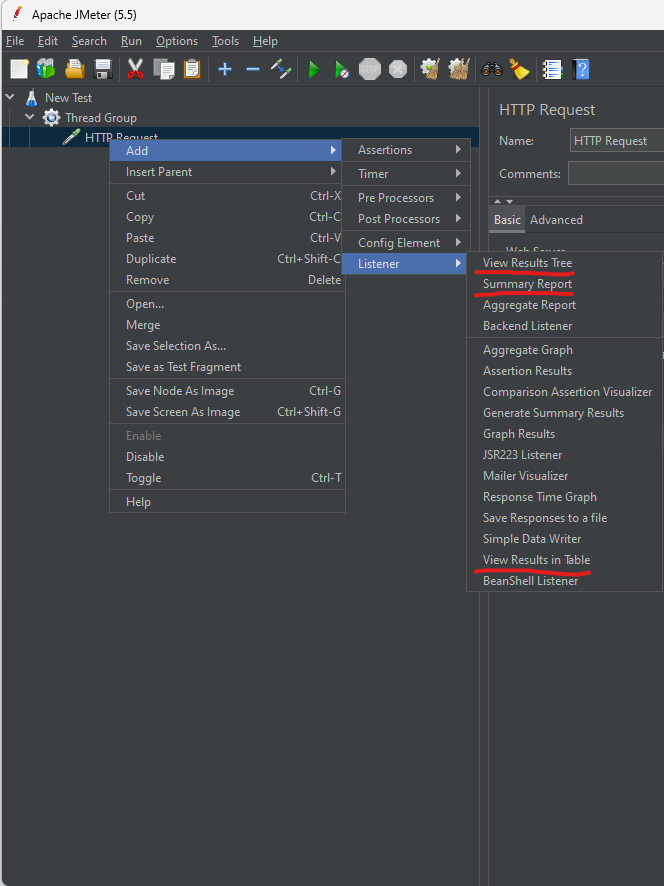Screen dimensions: 664x886
Task: Click the Paste clipboard toolbar icon
Action: (192, 70)
